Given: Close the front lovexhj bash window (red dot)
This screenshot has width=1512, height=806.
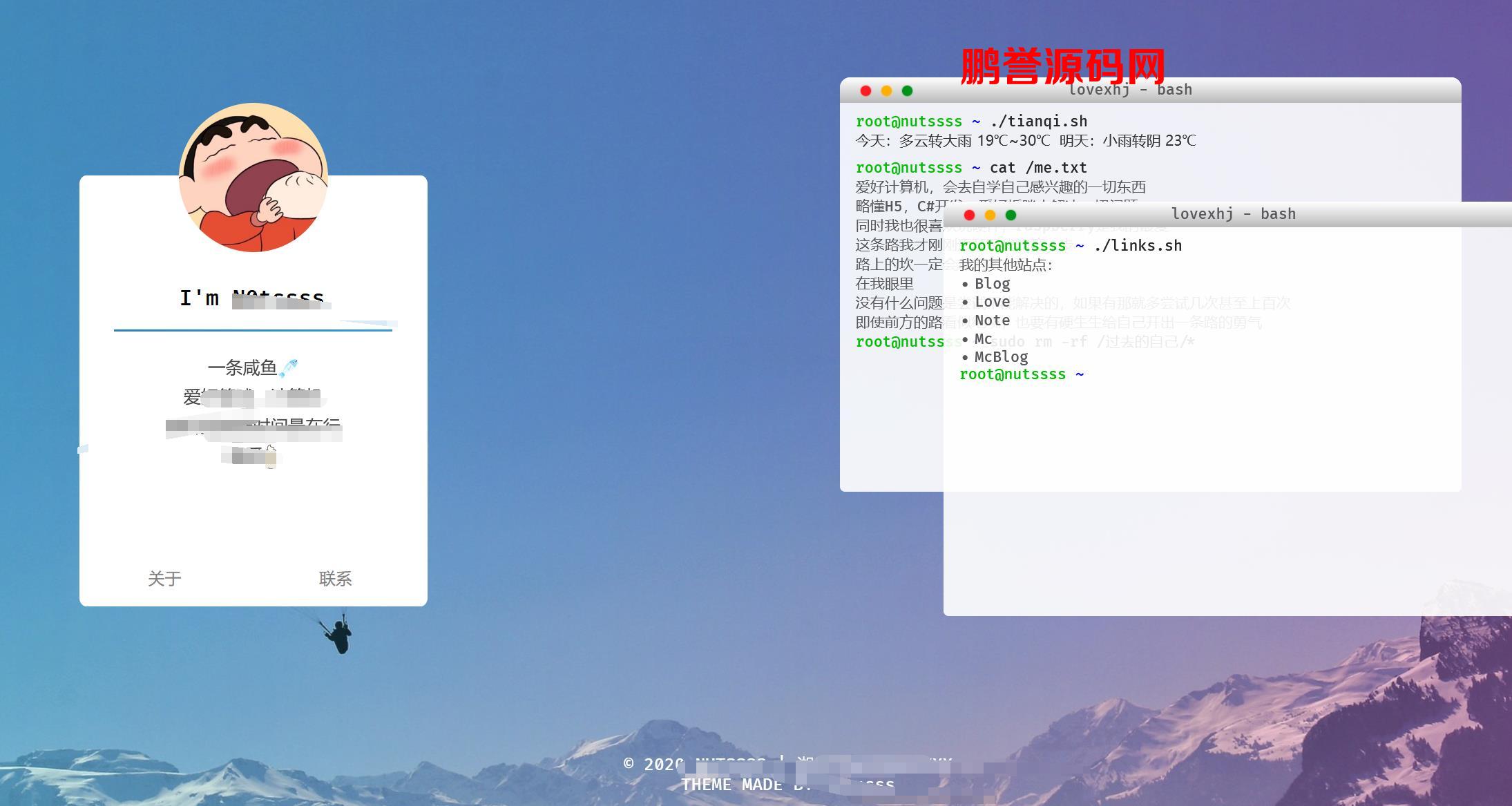Looking at the screenshot, I should coord(969,215).
